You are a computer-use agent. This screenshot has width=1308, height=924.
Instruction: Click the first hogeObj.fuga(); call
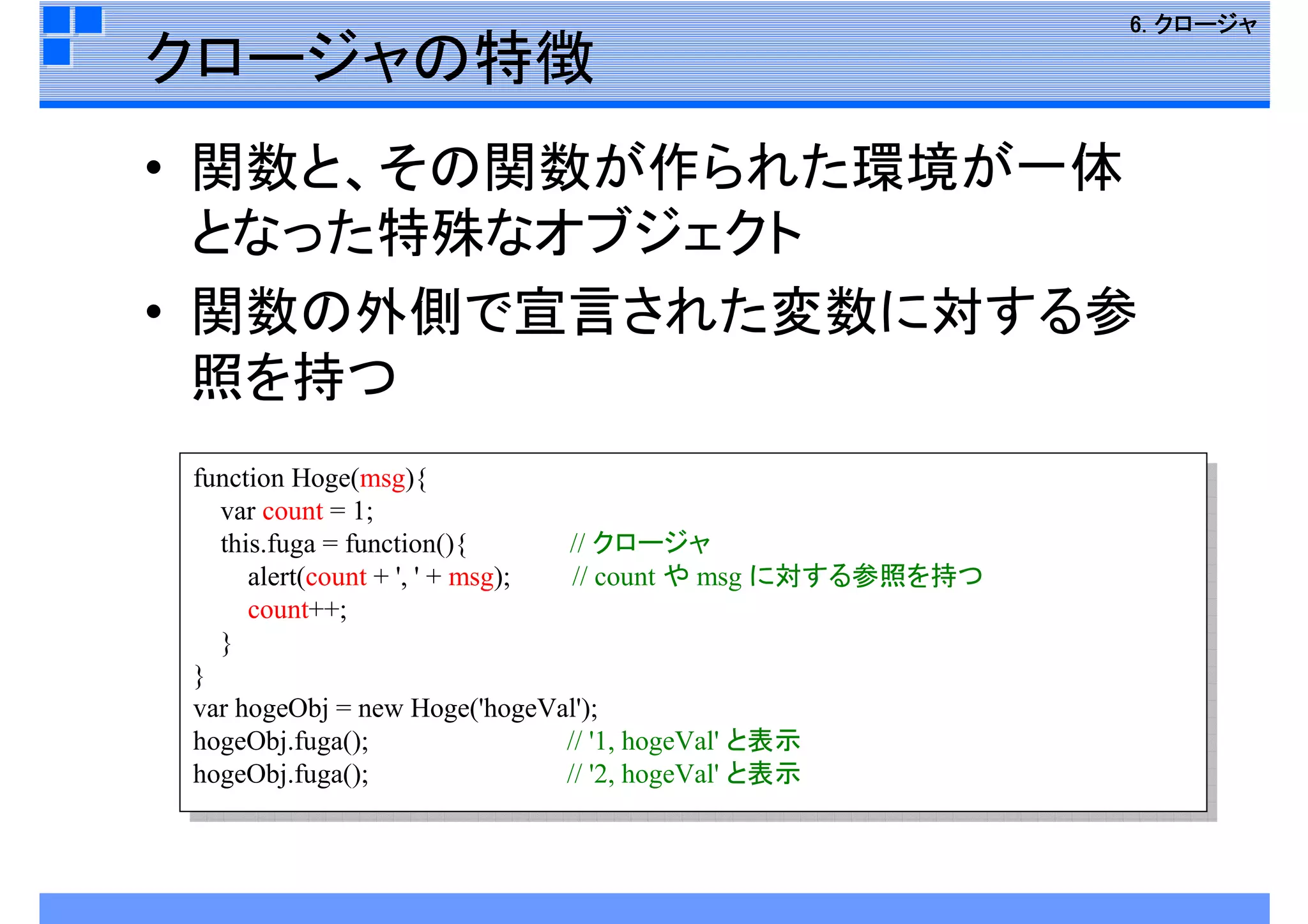point(281,741)
